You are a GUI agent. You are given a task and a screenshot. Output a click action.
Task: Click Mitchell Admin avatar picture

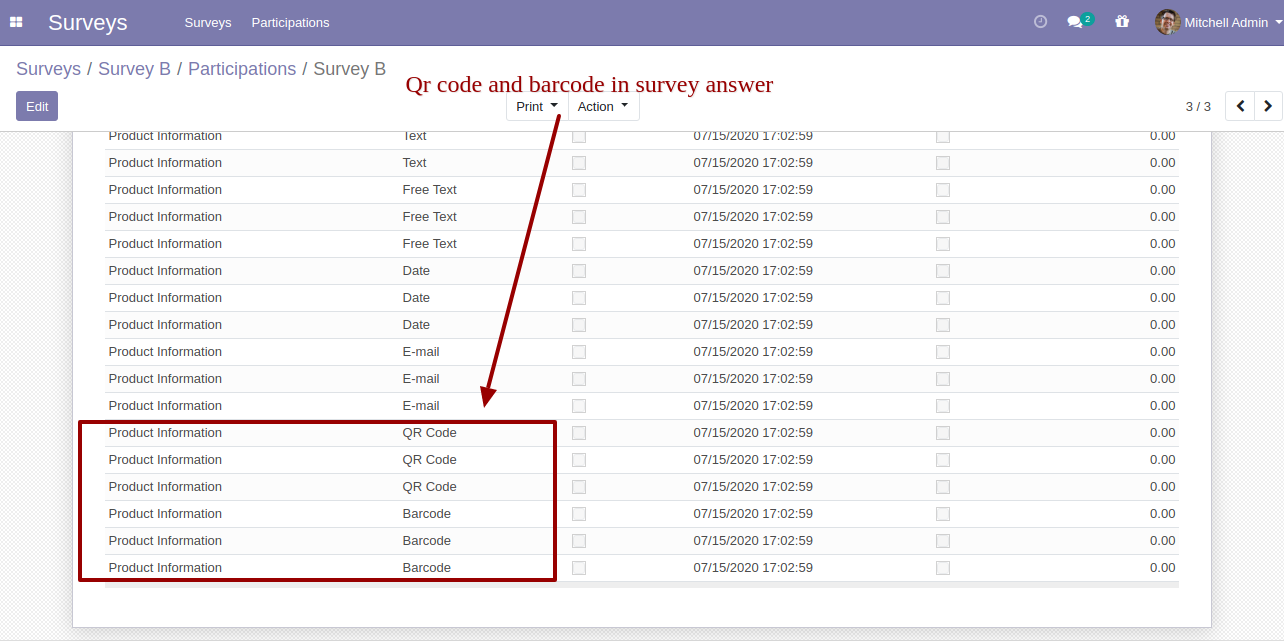1167,22
